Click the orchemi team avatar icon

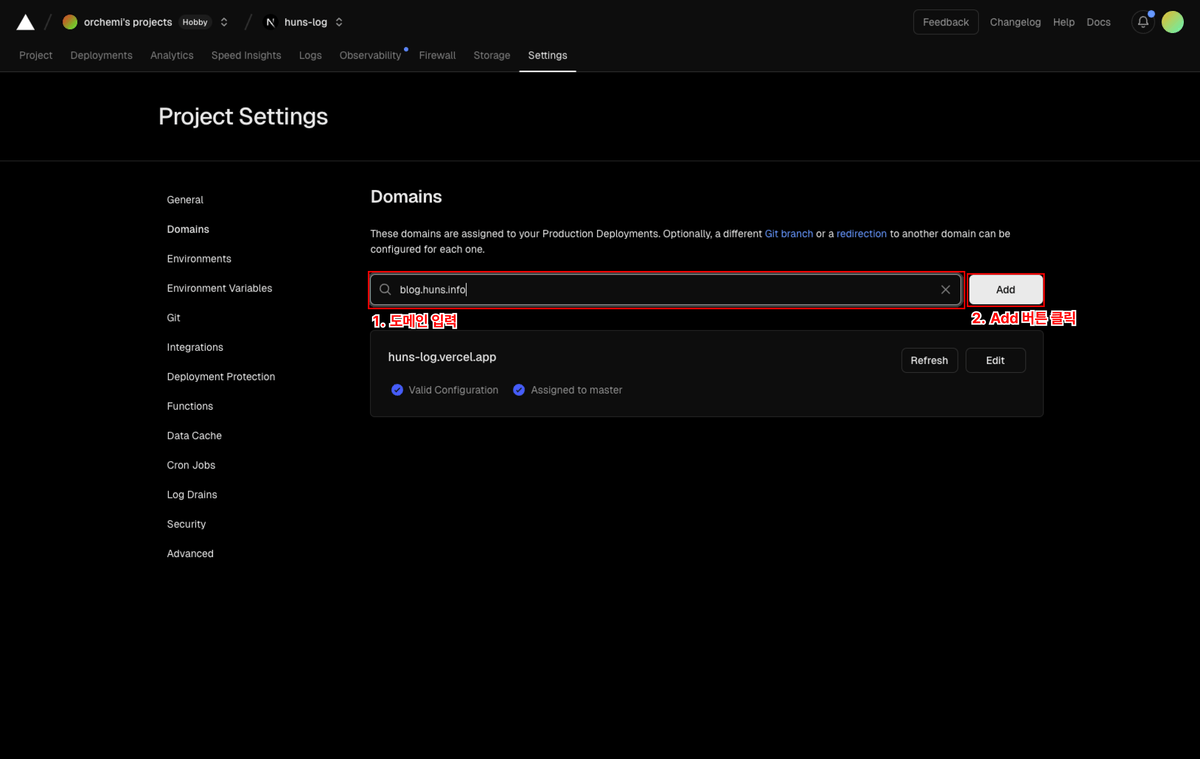click(70, 22)
